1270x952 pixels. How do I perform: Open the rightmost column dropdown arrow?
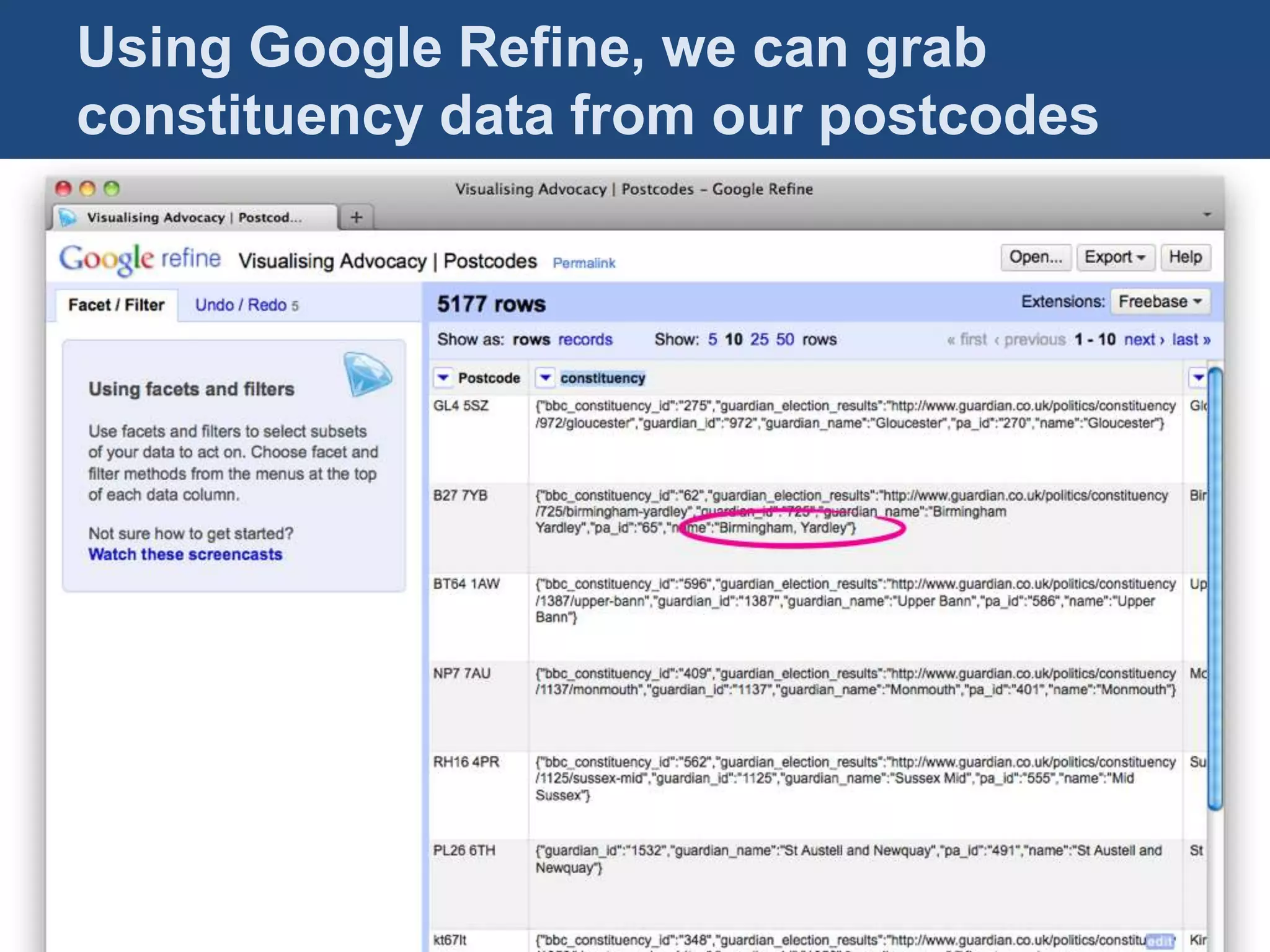(x=1198, y=377)
